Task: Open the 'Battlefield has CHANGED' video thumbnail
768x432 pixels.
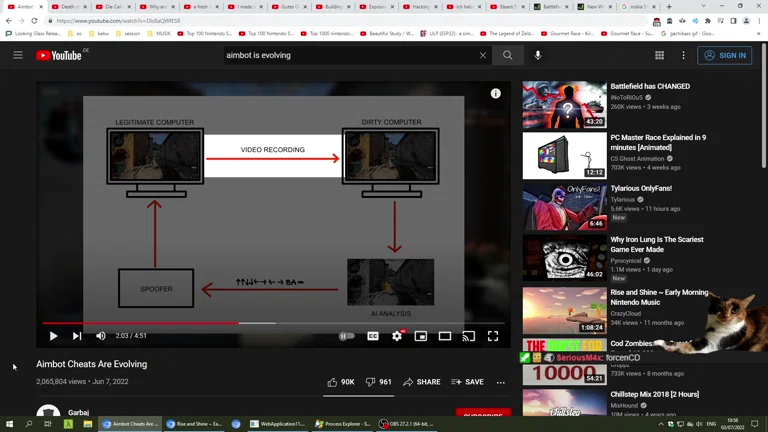Action: click(564, 104)
